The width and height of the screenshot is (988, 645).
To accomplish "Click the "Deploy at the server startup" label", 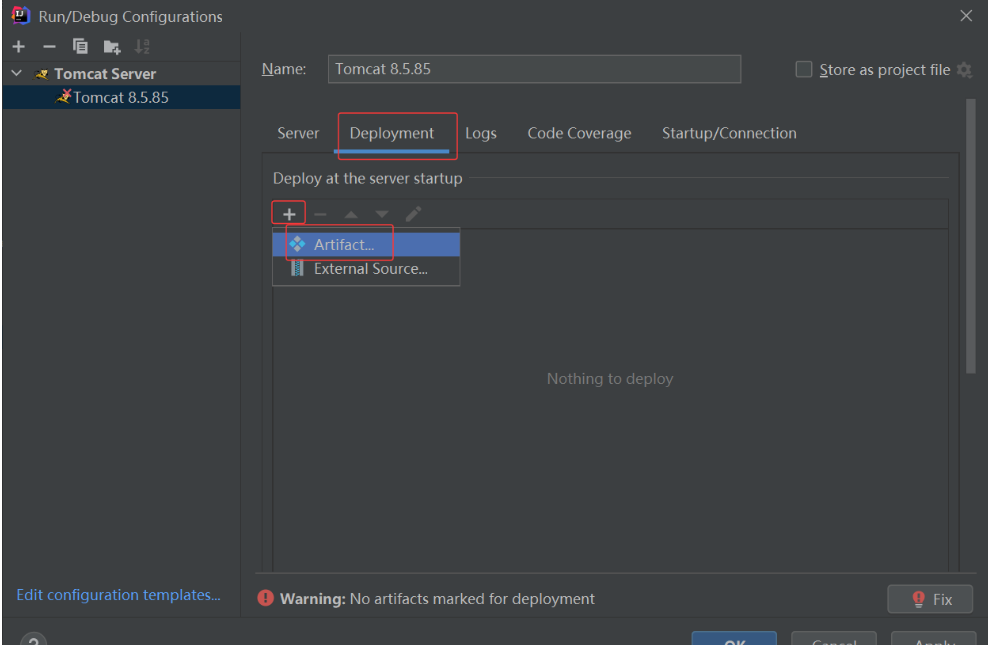I will tap(367, 178).
